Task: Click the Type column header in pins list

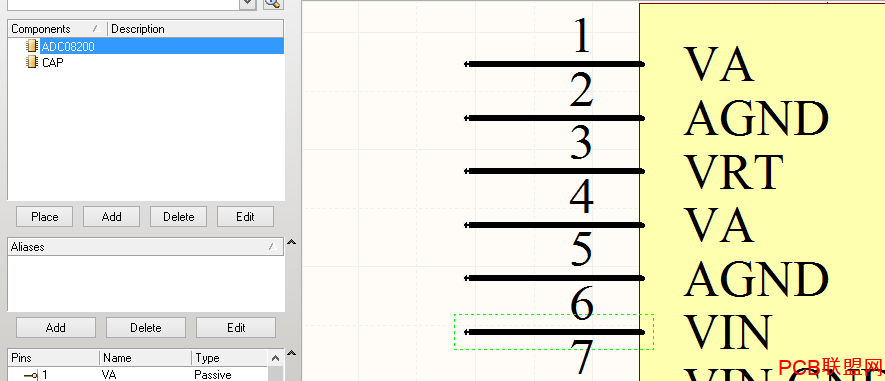Action: click(x=230, y=358)
